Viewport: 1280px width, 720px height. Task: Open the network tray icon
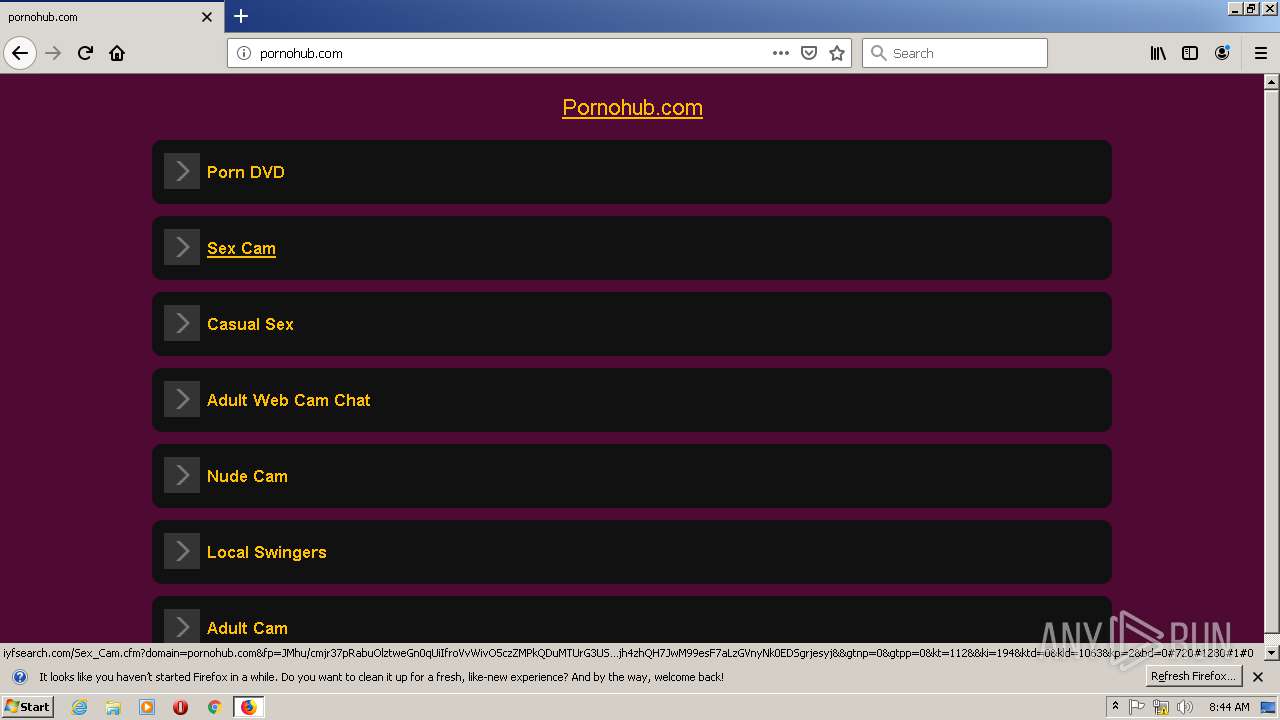[x=1161, y=707]
